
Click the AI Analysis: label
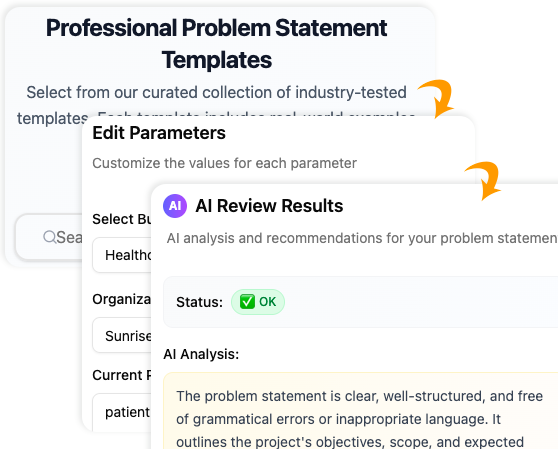click(201, 354)
